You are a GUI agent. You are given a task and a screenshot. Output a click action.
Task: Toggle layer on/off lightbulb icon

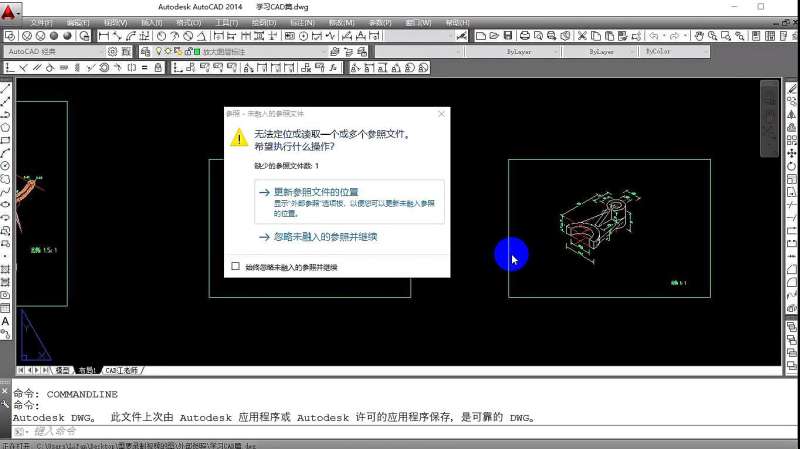[159, 52]
